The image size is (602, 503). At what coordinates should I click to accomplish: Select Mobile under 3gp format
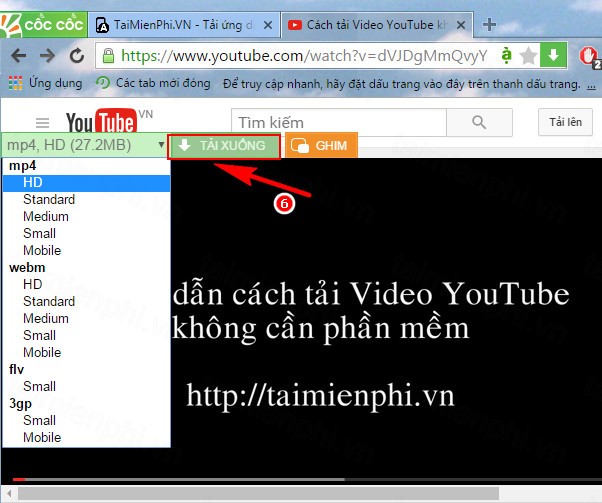tap(86, 437)
